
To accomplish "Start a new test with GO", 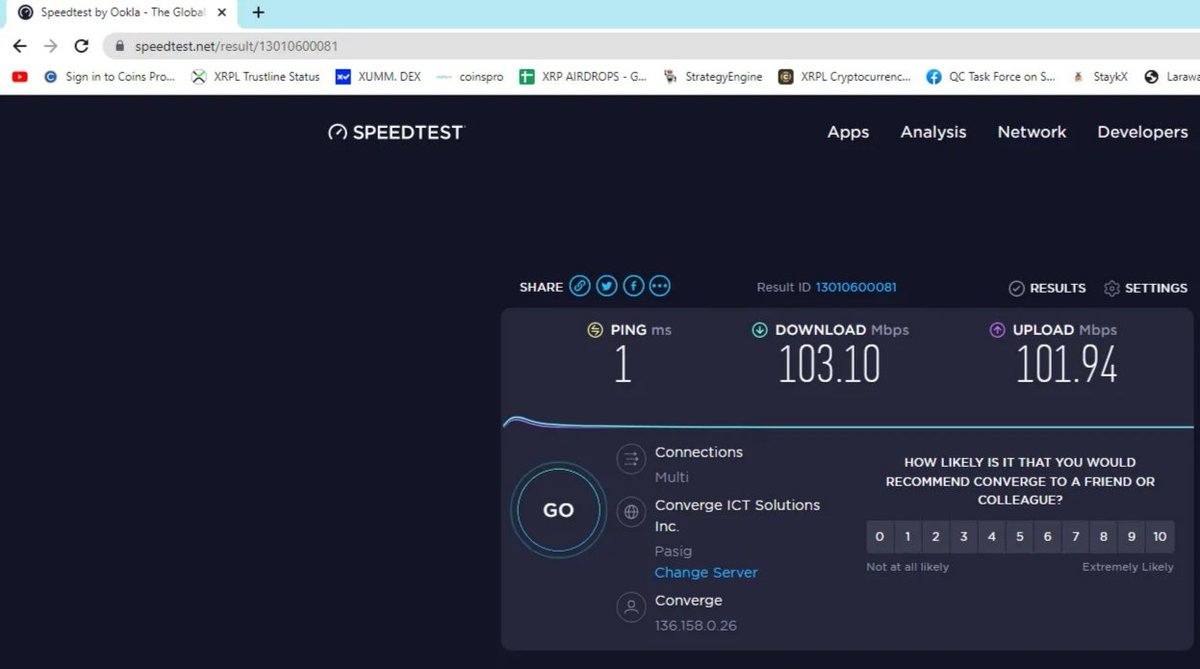I will tap(558, 510).
